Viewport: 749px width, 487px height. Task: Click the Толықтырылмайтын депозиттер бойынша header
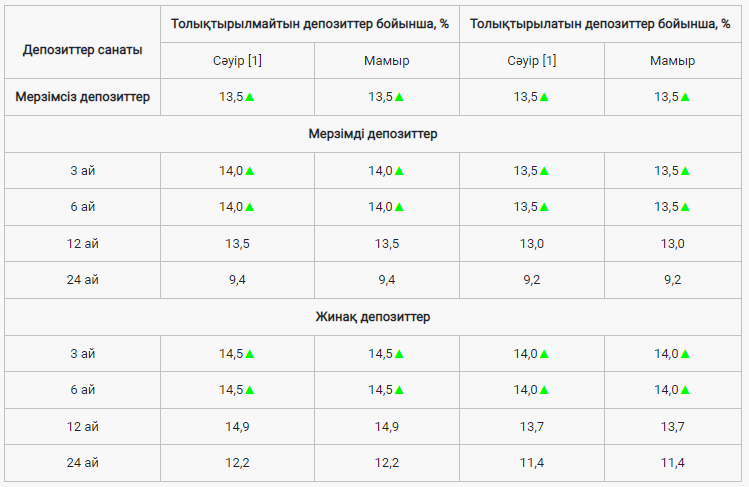coord(310,24)
